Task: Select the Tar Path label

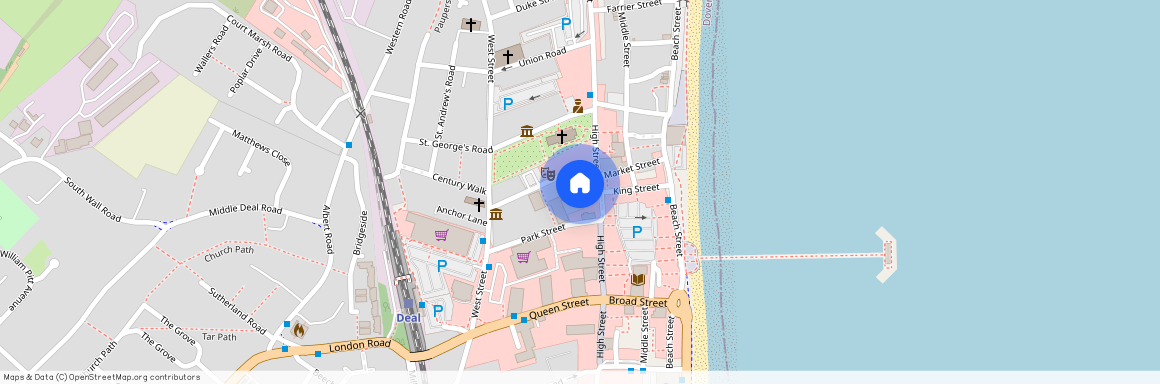Action: [x=219, y=337]
